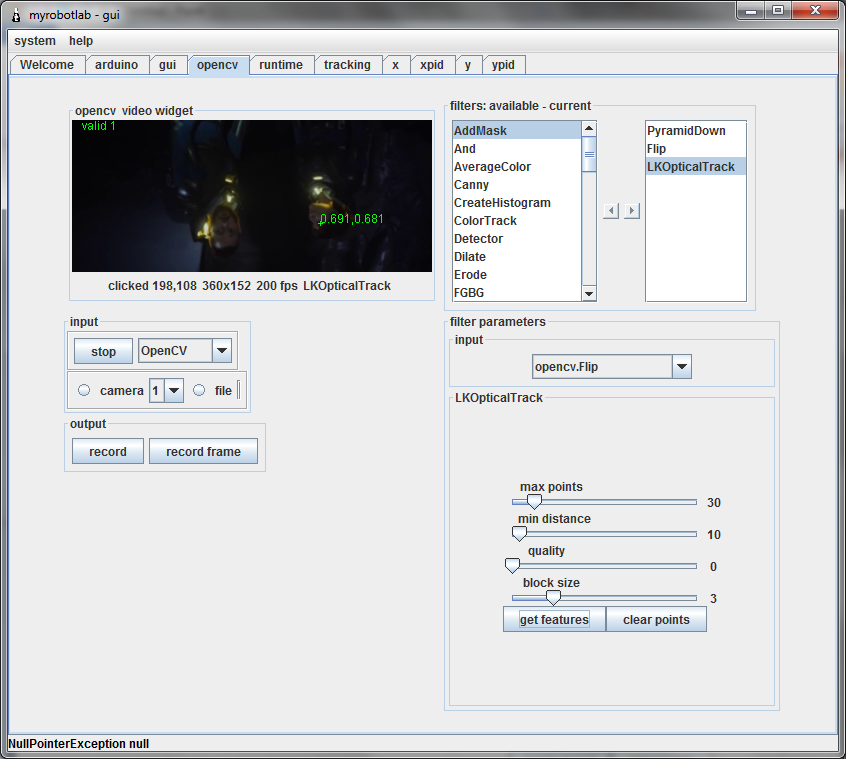Select Flip in current filters
The image size is (846, 759).
[696, 149]
